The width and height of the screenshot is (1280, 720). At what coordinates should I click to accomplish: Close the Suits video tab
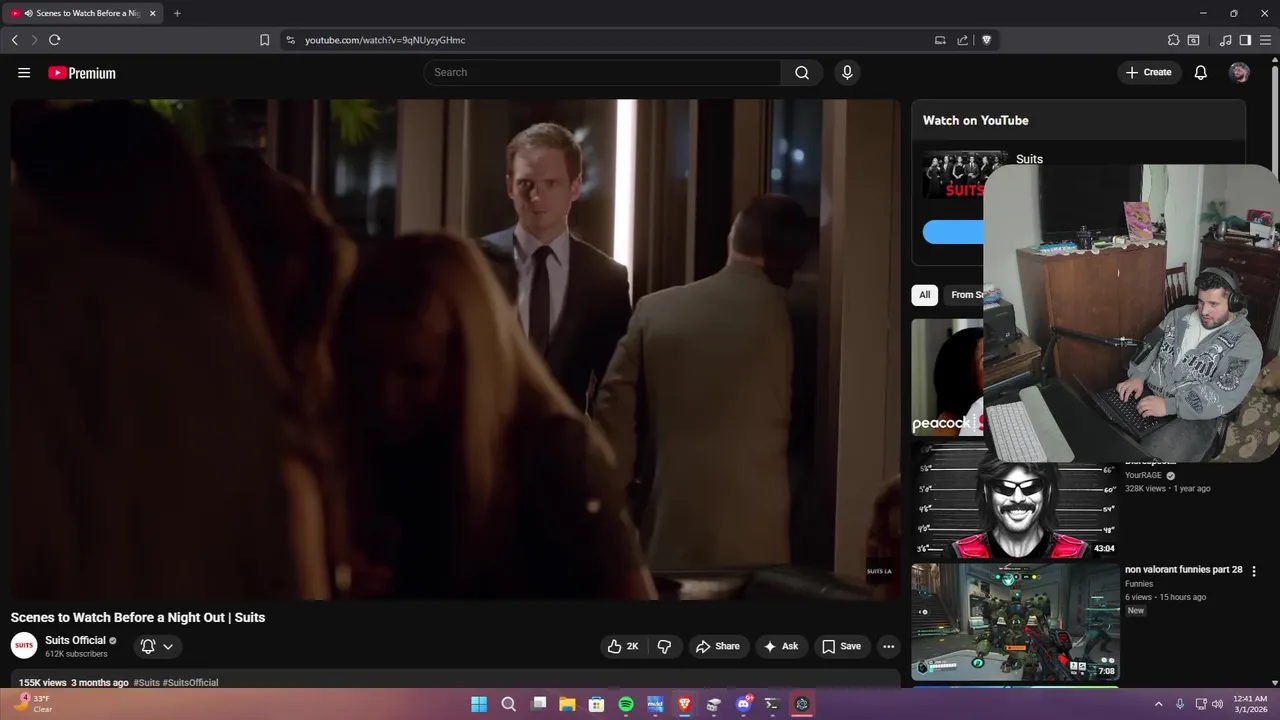152,13
